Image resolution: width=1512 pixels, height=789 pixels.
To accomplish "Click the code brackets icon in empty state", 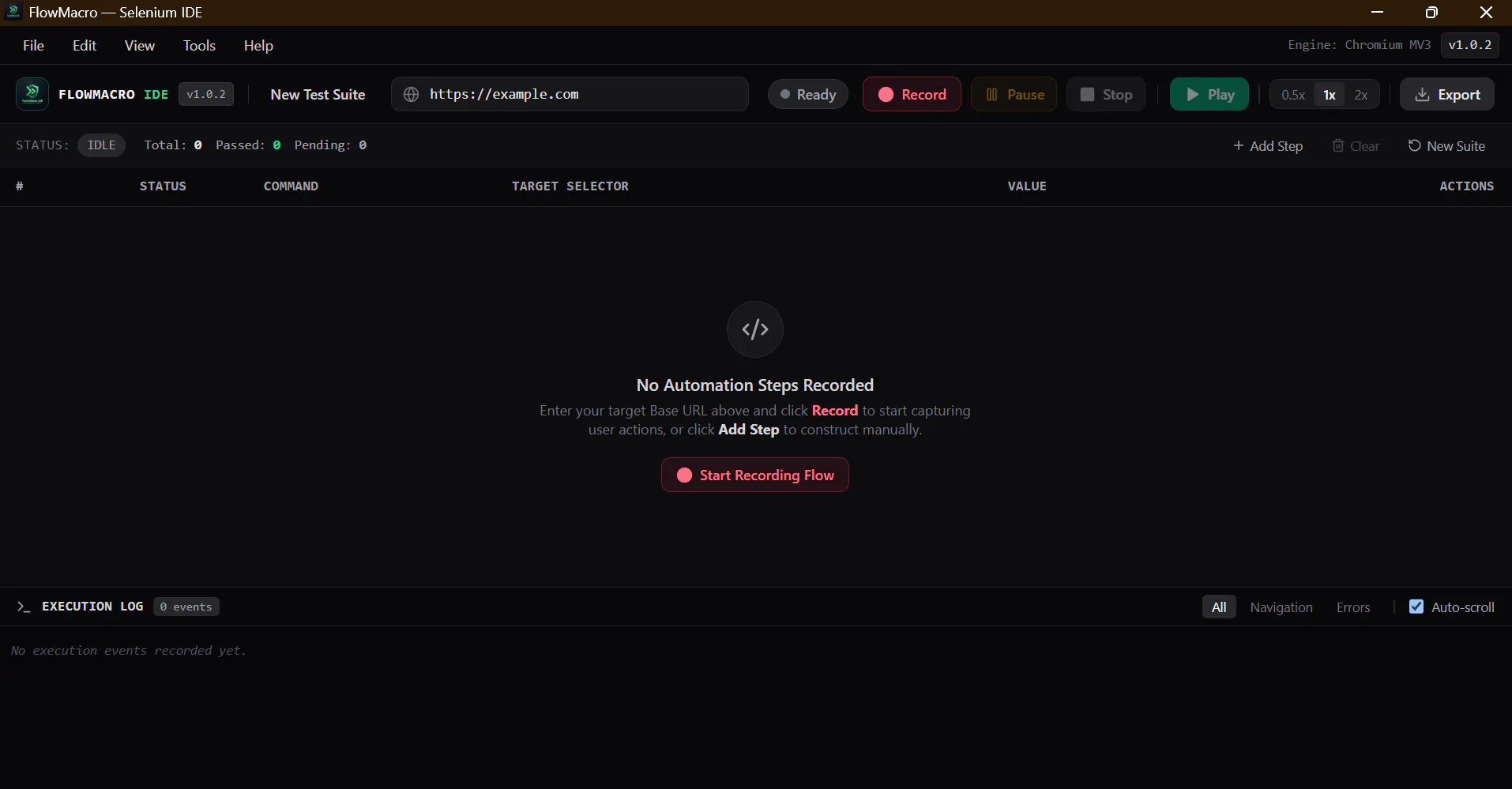I will 755,329.
